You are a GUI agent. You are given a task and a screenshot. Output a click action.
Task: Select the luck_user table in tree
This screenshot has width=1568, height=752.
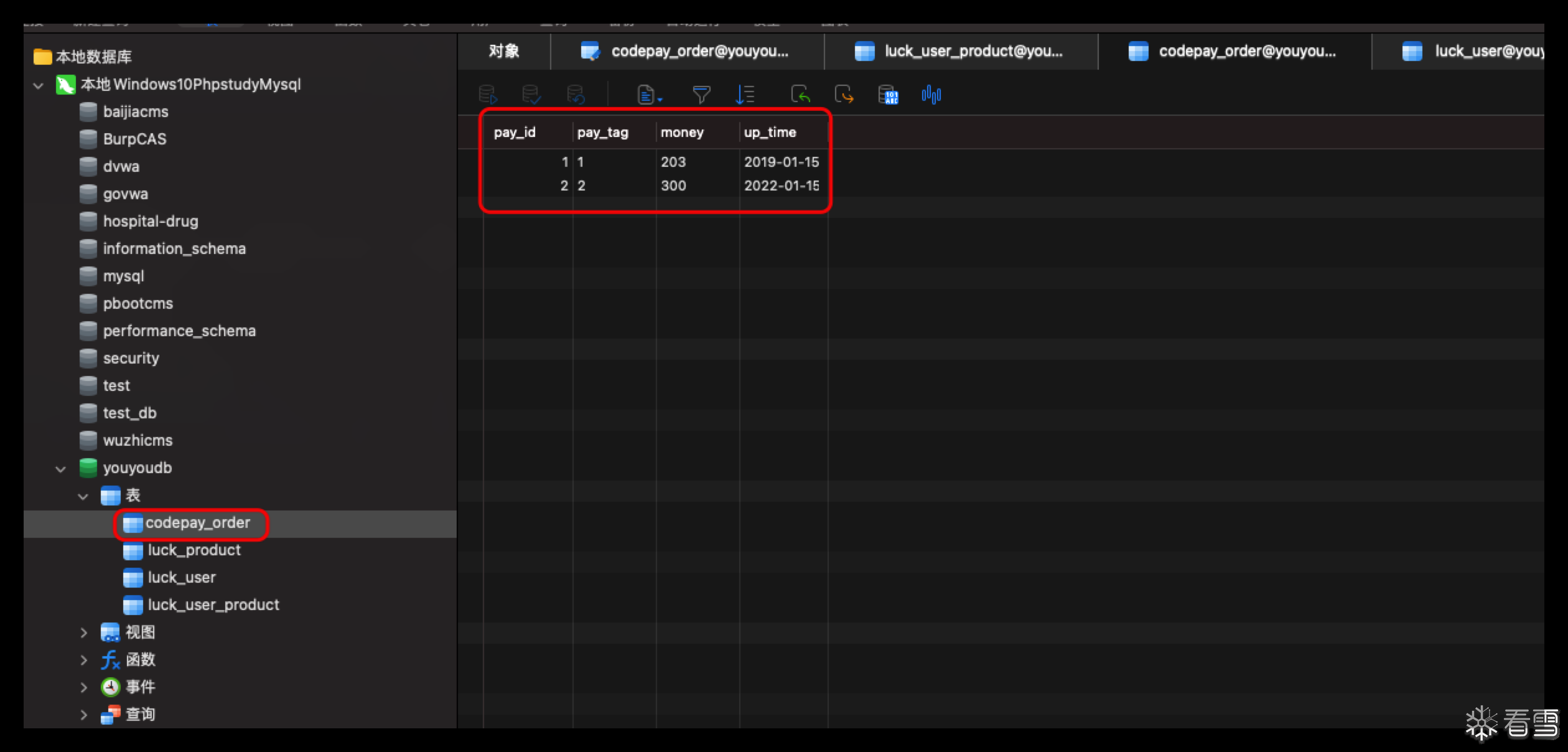(x=181, y=578)
